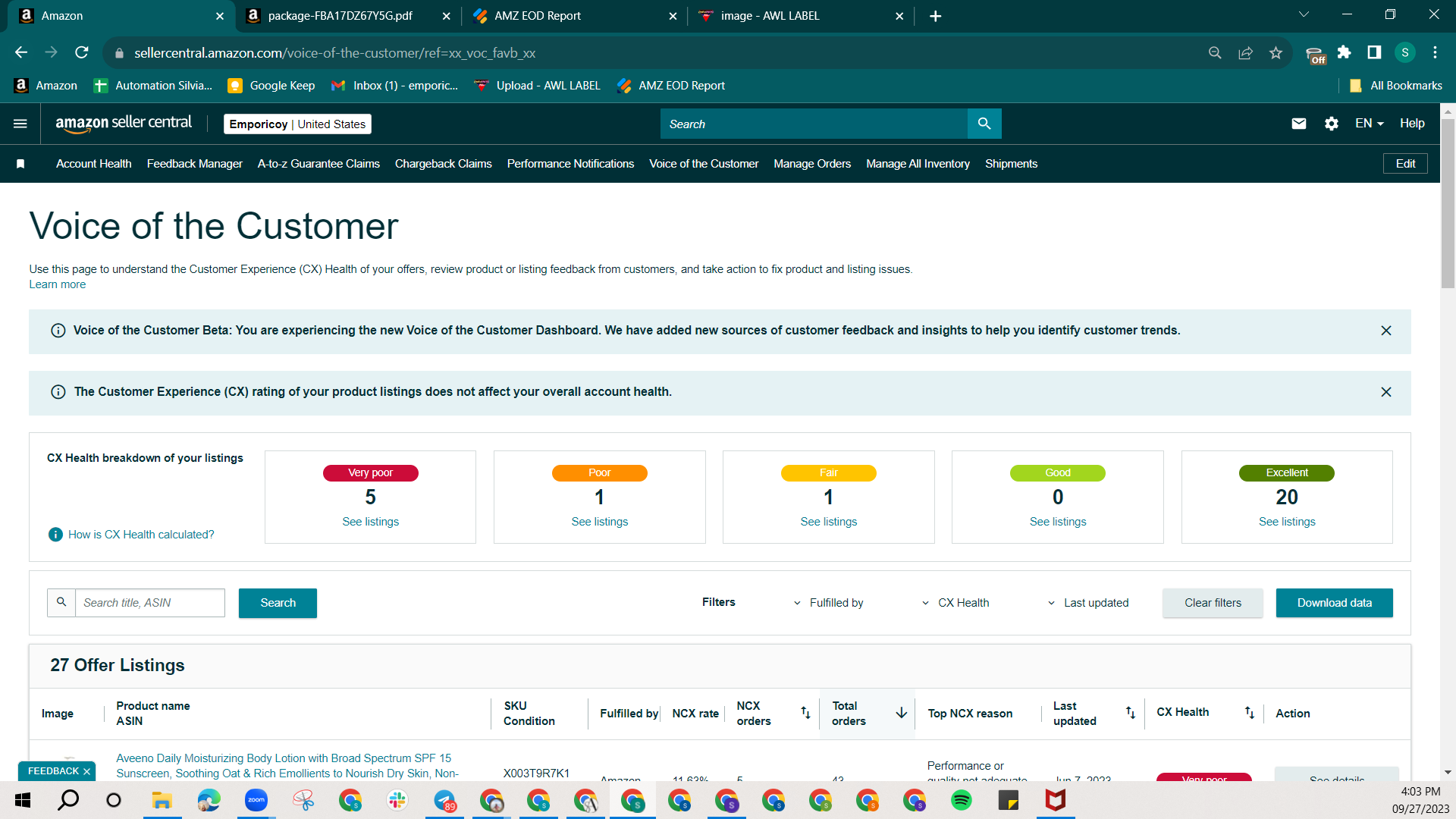This screenshot has height=819, width=1456.
Task: Open the Chrome profile avatar S
Action: pos(1405,52)
